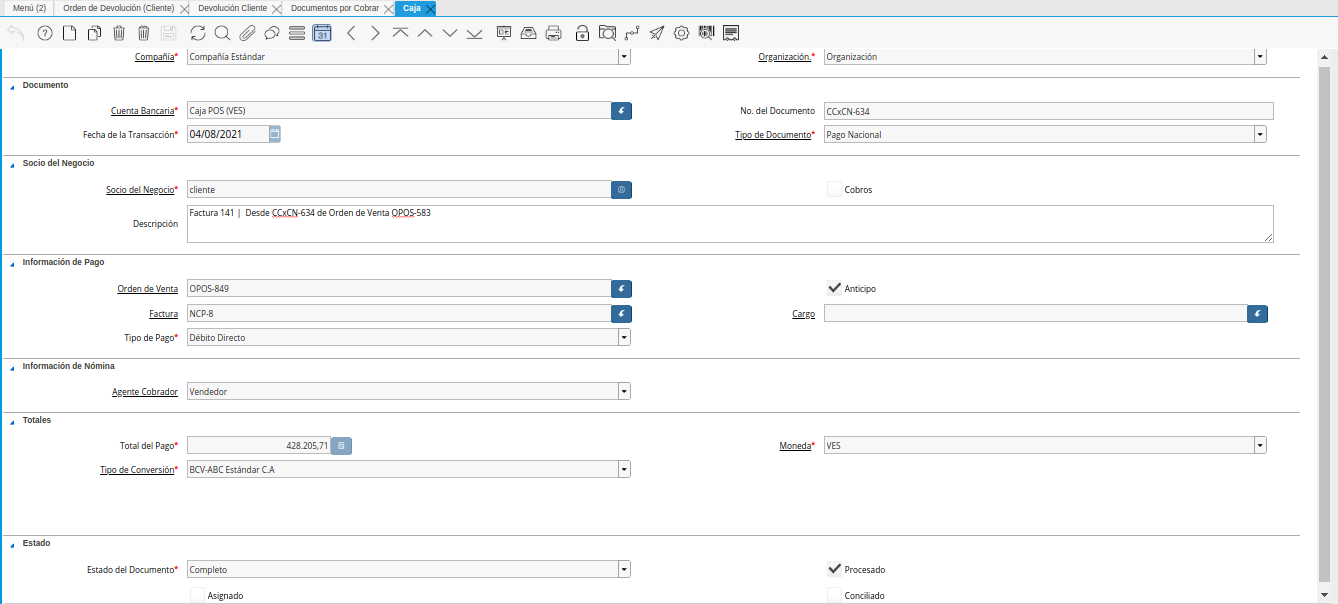Viewport: 1338px width, 604px height.
Task: Click the padlock lock record icon
Action: click(x=582, y=33)
